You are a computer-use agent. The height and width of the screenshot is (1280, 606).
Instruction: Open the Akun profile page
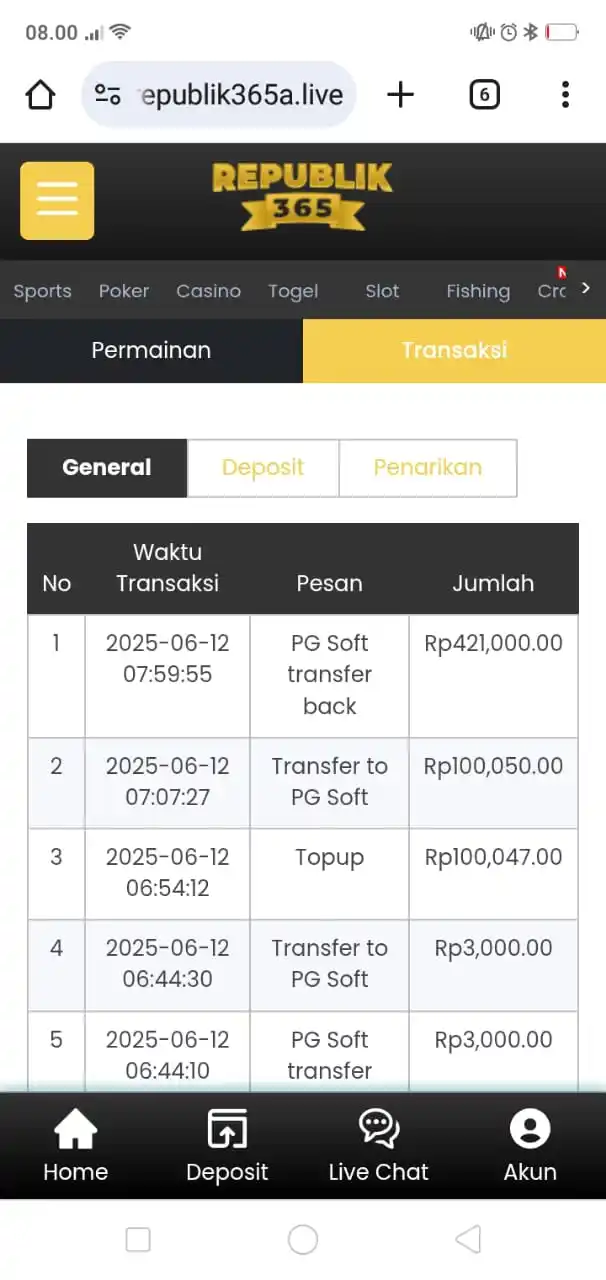(530, 1146)
